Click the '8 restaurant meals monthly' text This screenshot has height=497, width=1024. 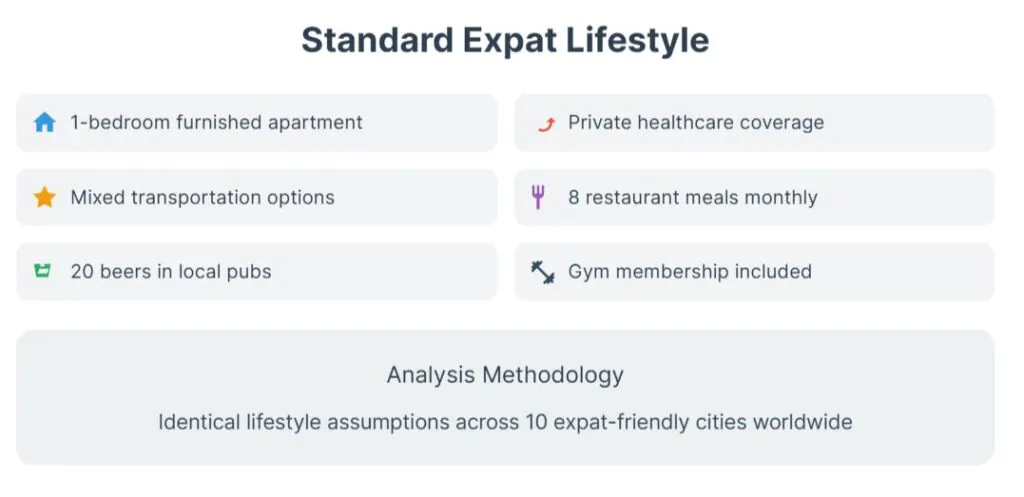coord(692,197)
